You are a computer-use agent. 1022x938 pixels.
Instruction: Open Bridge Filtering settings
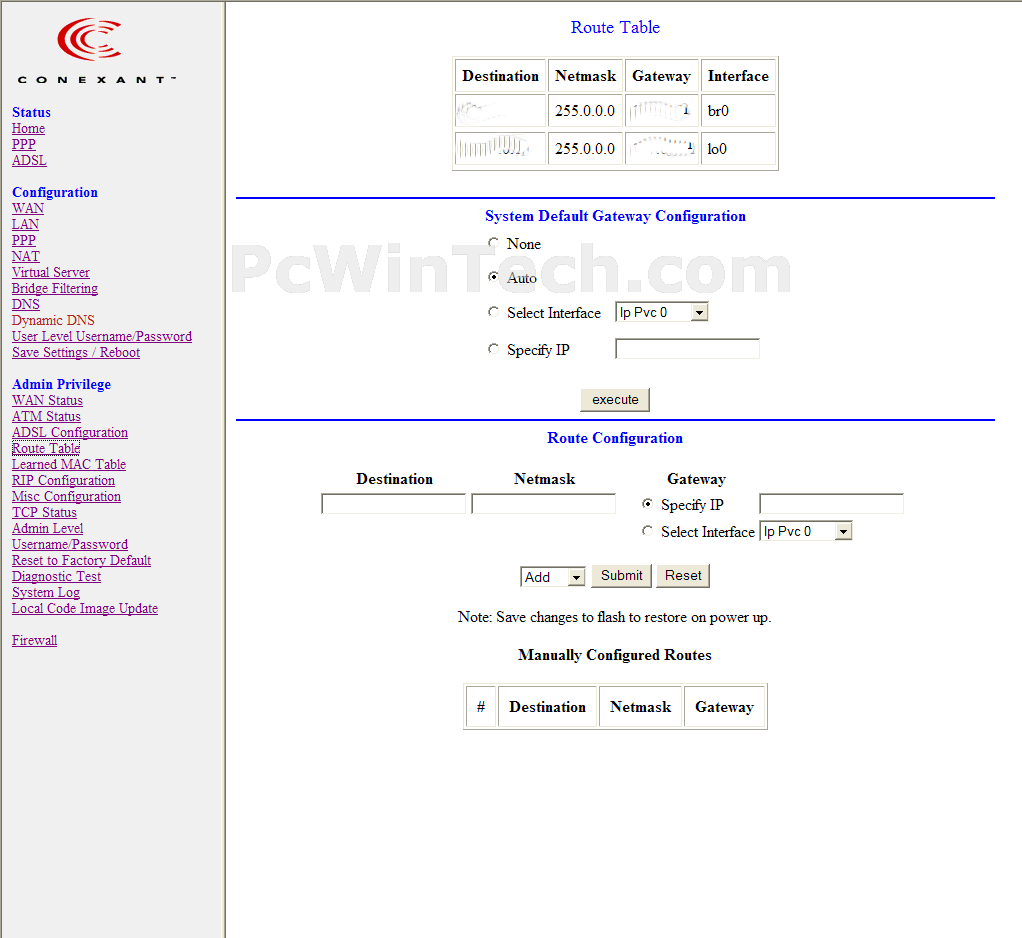click(x=55, y=288)
